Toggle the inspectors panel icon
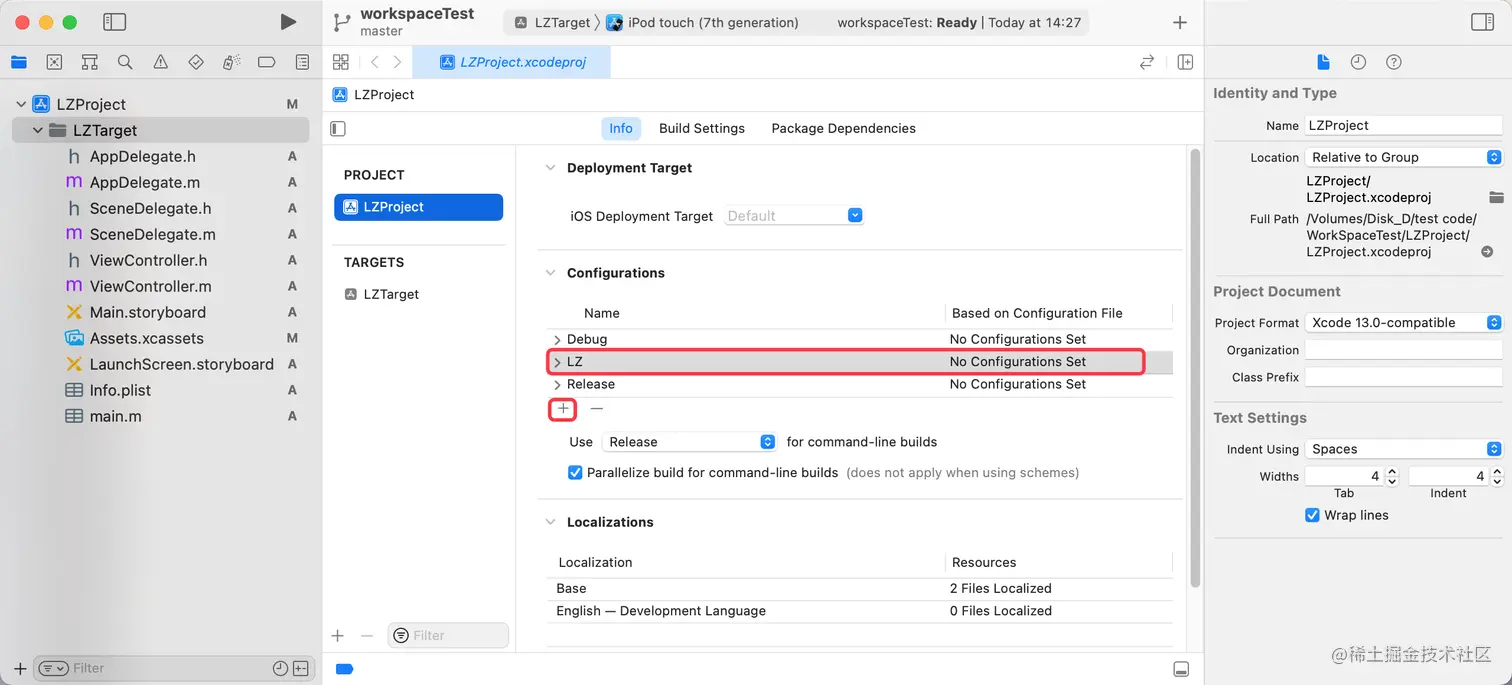Image resolution: width=1512 pixels, height=685 pixels. click(x=1482, y=22)
